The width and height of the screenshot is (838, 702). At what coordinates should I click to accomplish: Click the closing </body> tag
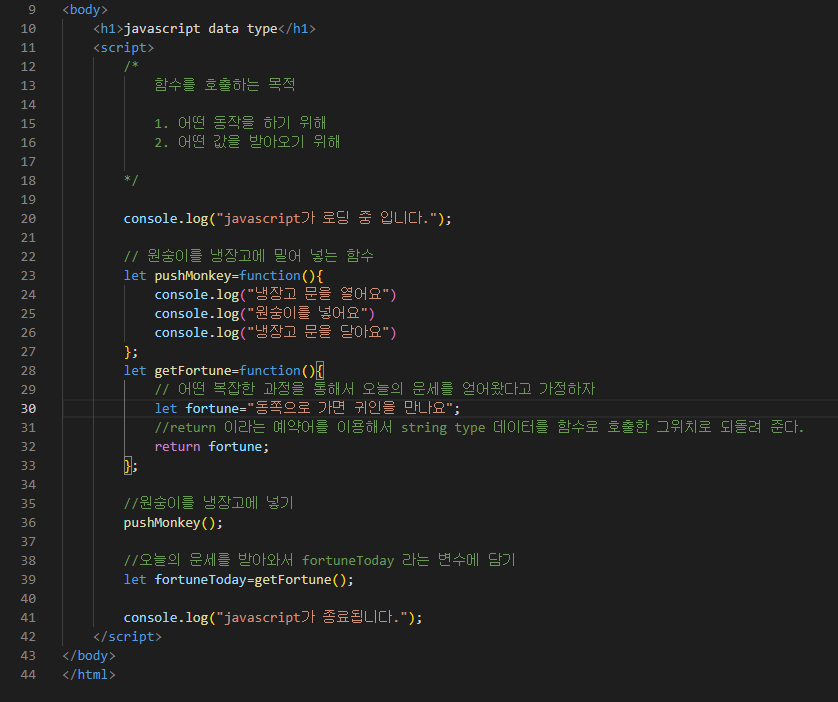(x=89, y=656)
